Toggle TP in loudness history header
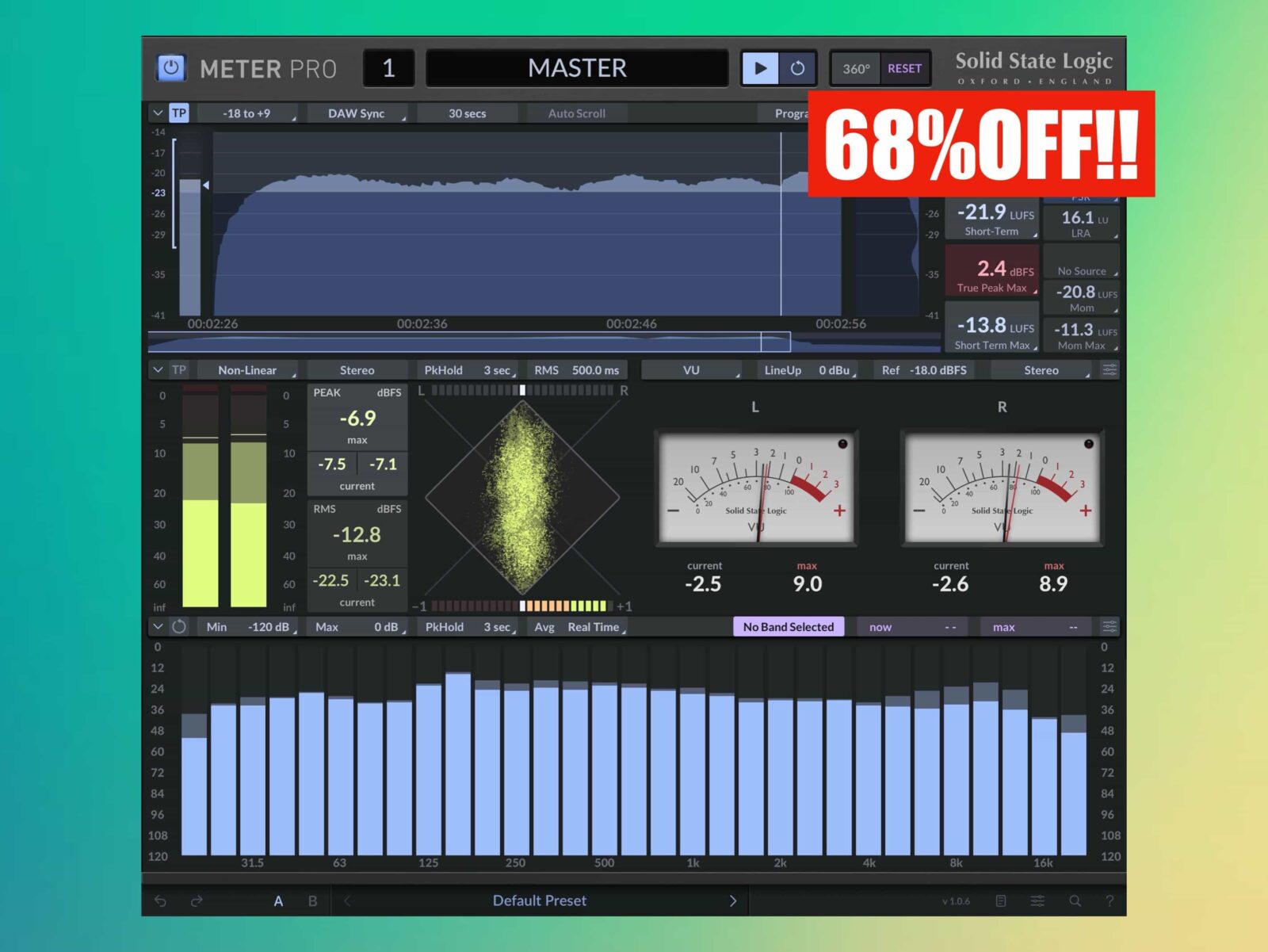The height and width of the screenshot is (952, 1268). pos(179,113)
